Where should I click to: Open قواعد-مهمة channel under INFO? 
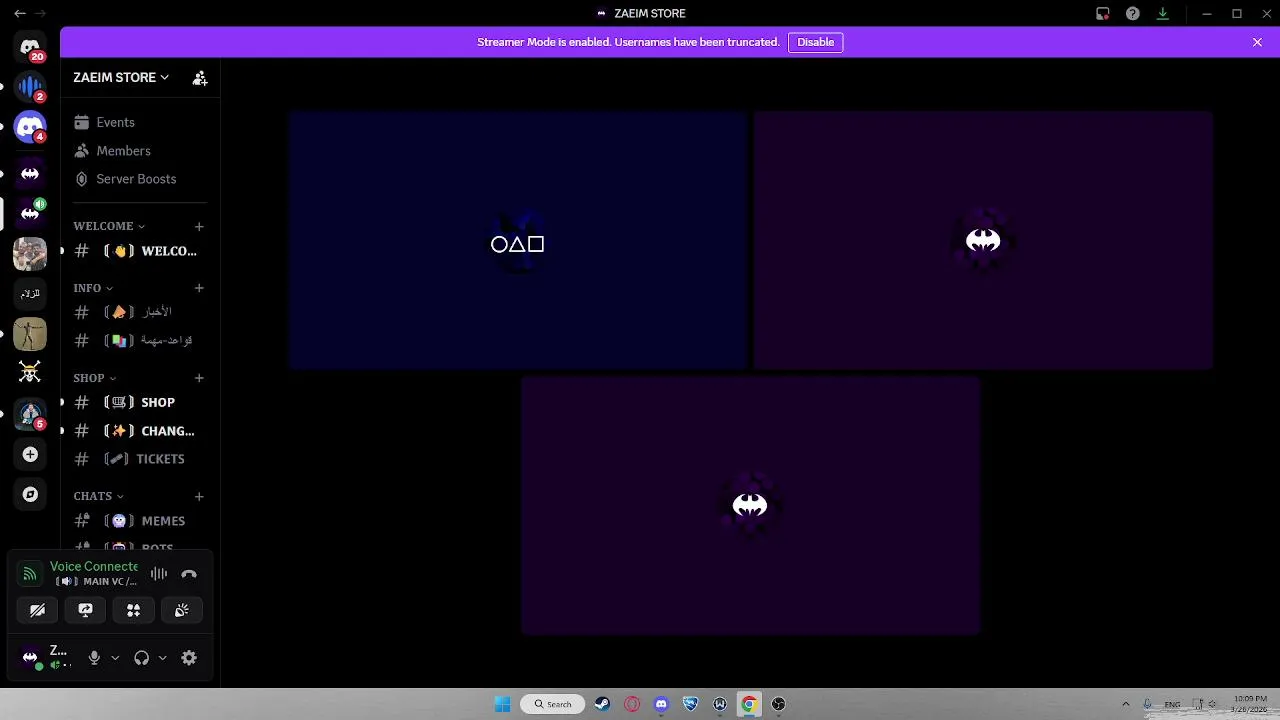138,340
